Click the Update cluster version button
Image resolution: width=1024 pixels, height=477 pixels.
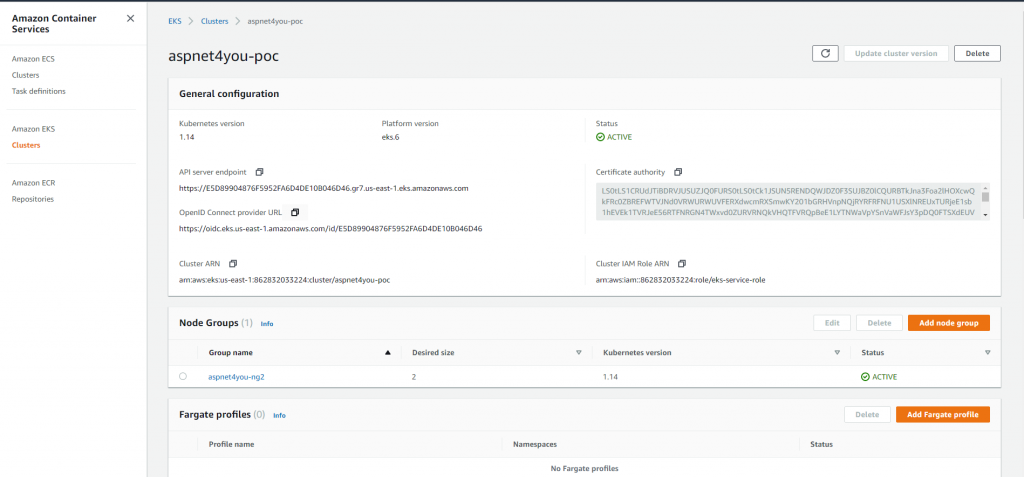point(896,54)
